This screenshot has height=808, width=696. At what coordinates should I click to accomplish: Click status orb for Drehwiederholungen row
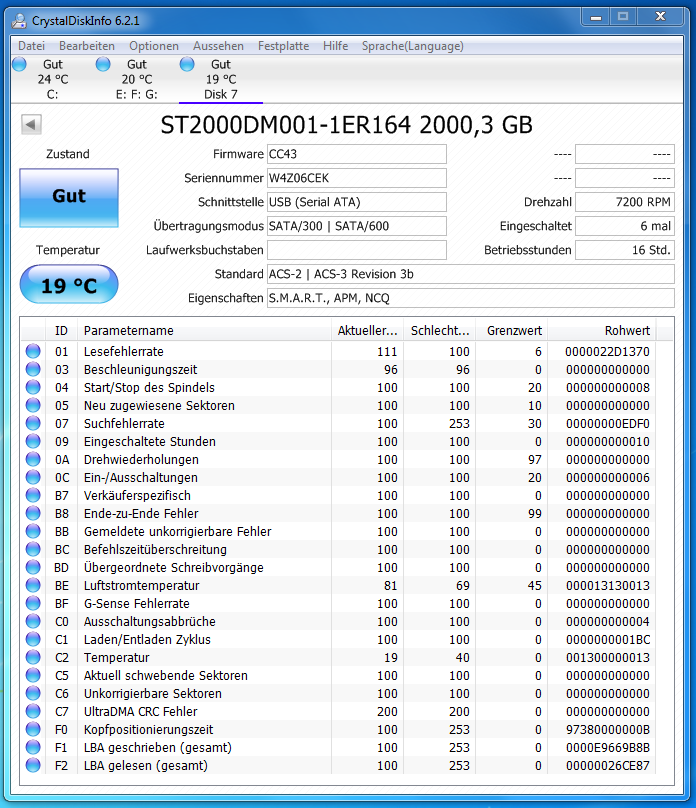pos(33,459)
